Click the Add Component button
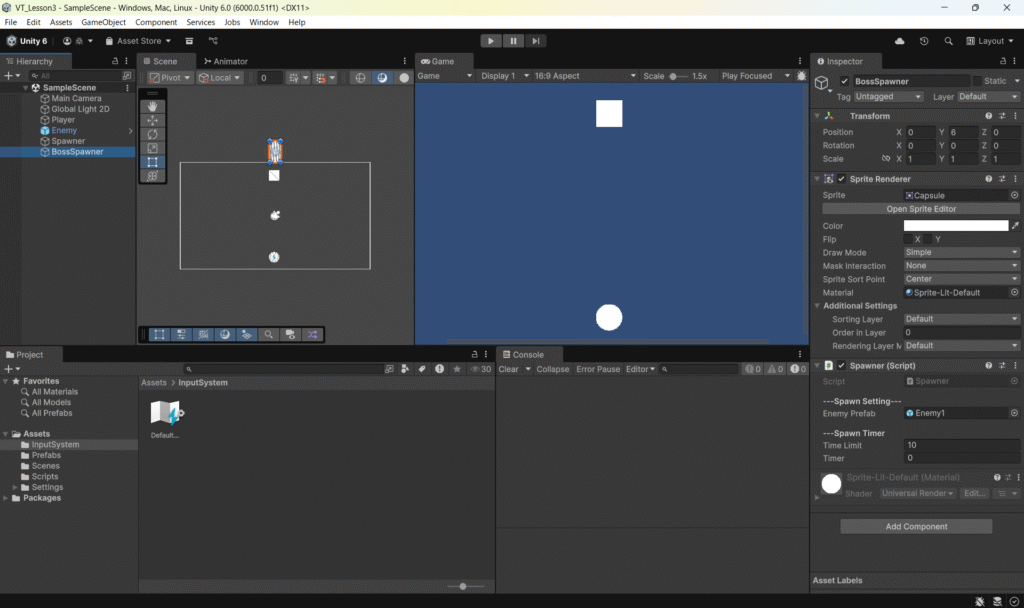This screenshot has height=608, width=1024. (x=917, y=527)
